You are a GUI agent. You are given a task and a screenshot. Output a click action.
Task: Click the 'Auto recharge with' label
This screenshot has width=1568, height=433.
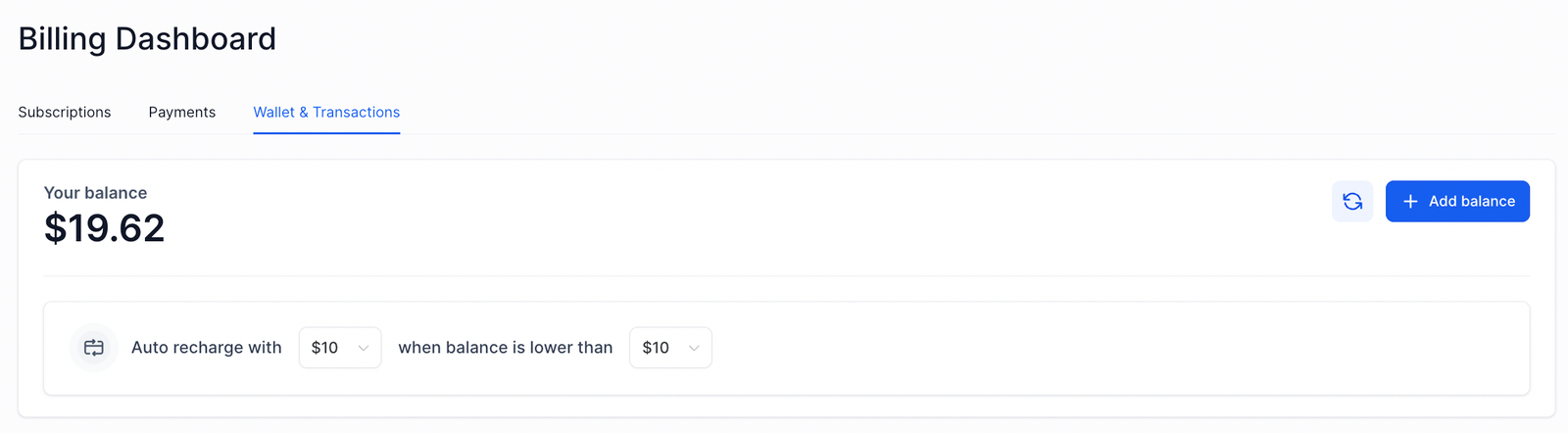click(x=206, y=348)
